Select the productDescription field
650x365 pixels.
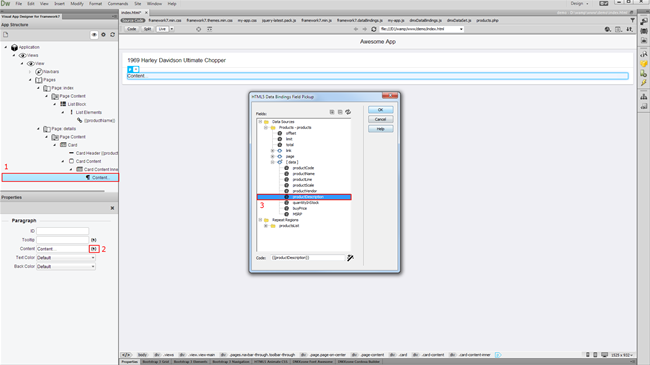point(304,197)
